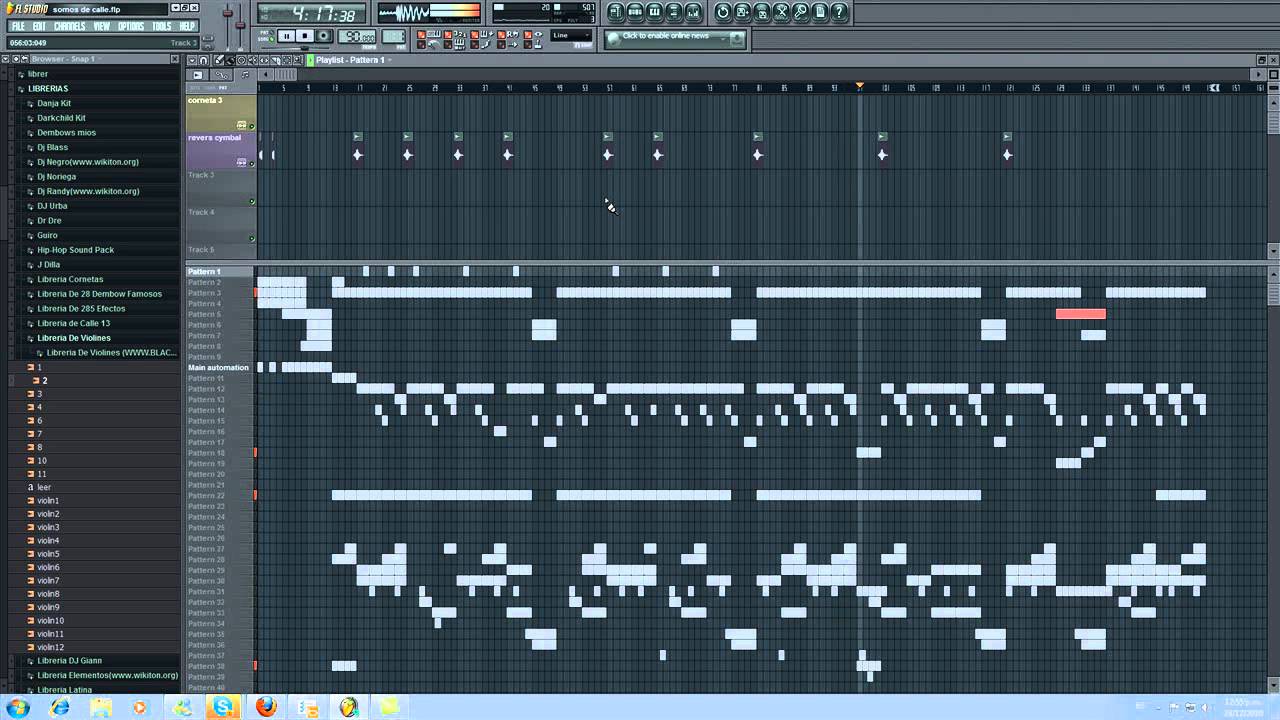
Task: Open the project info document icon
Action: point(819,12)
